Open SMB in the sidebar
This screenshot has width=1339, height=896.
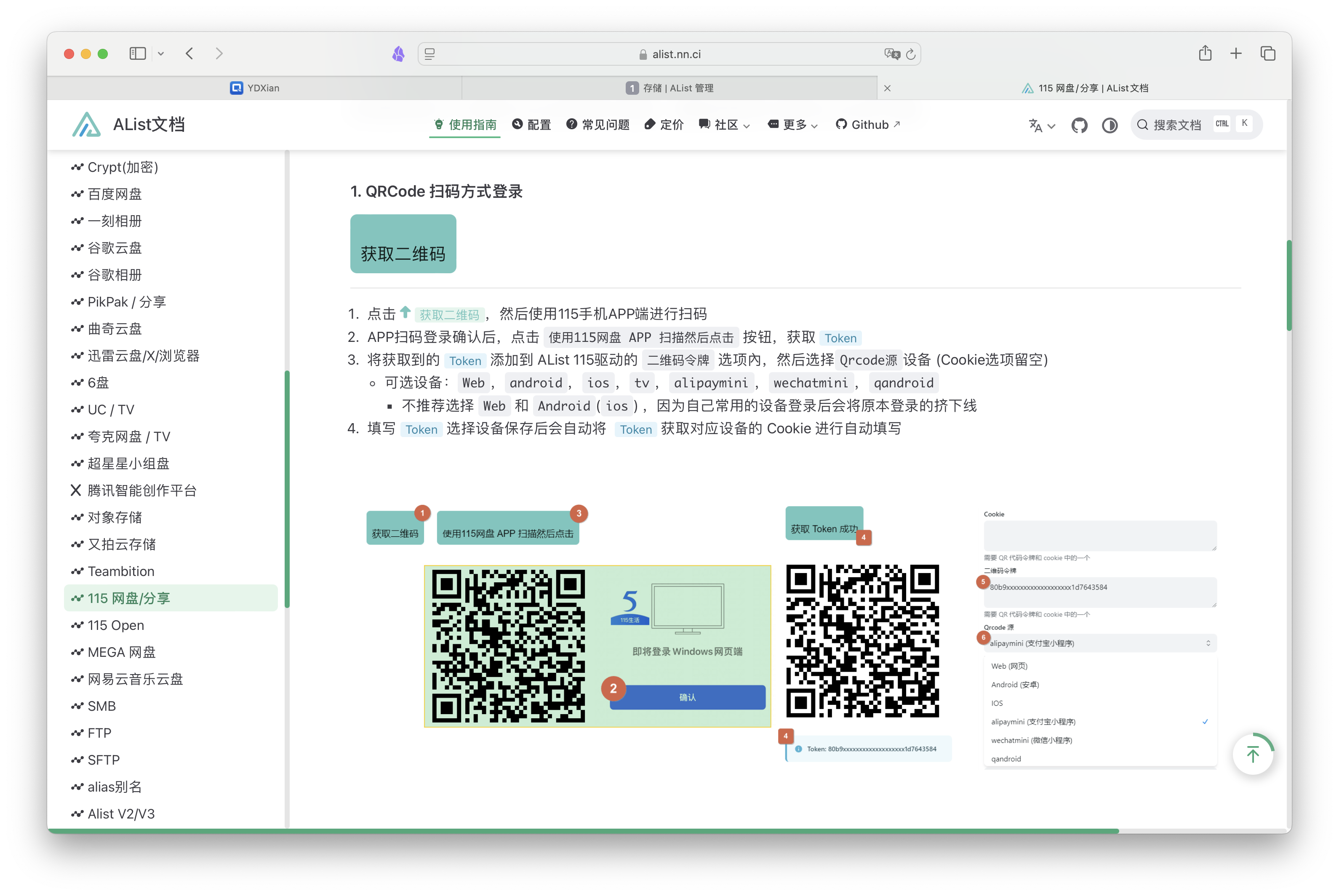click(x=170, y=706)
